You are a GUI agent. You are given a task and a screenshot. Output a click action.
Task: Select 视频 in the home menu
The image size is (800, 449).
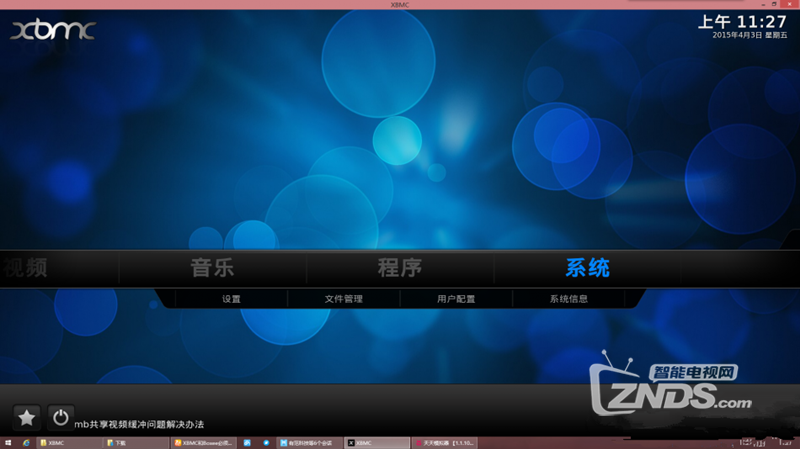pyautogui.click(x=26, y=267)
